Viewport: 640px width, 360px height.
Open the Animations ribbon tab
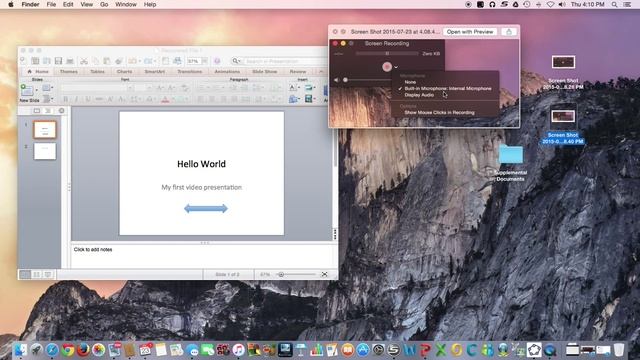[x=227, y=72]
